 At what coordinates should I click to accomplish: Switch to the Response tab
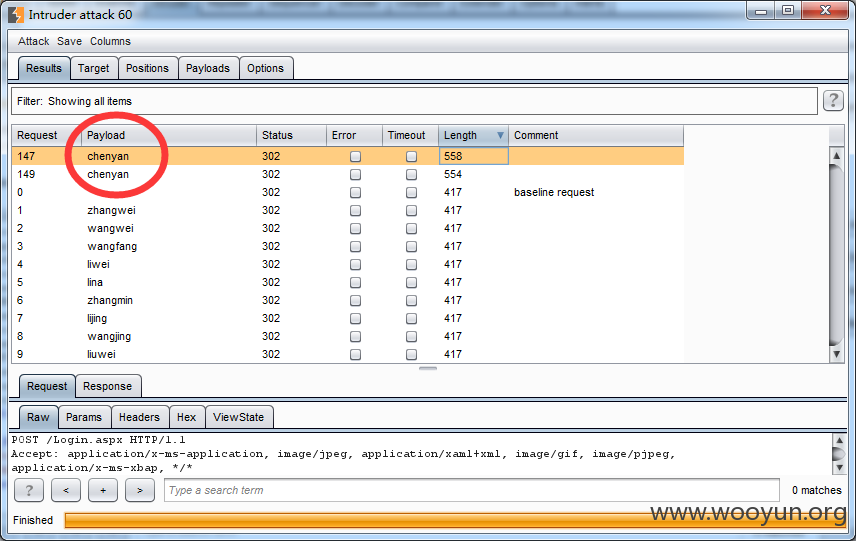(x=108, y=386)
